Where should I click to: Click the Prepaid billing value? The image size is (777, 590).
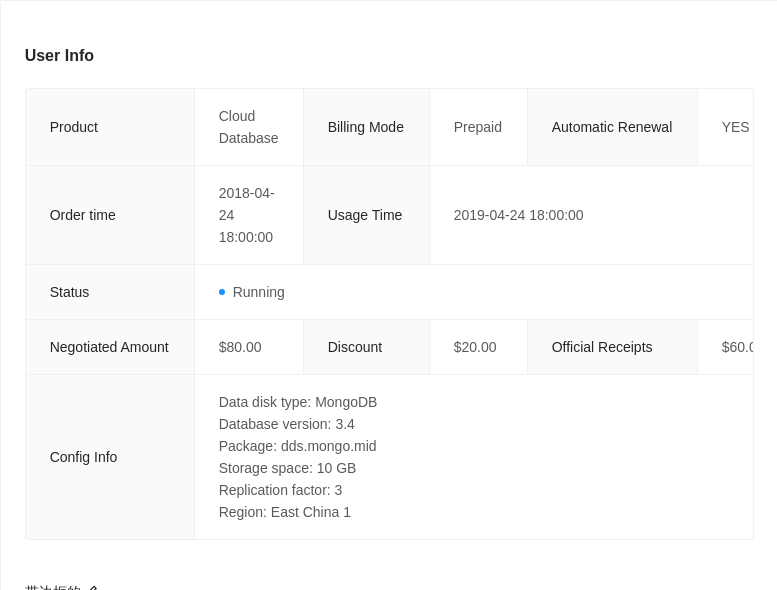(477, 127)
